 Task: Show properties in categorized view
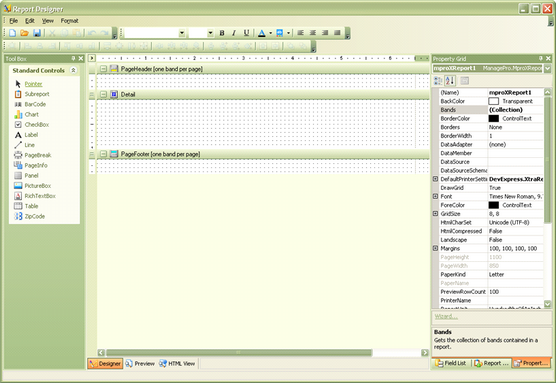[x=438, y=81]
